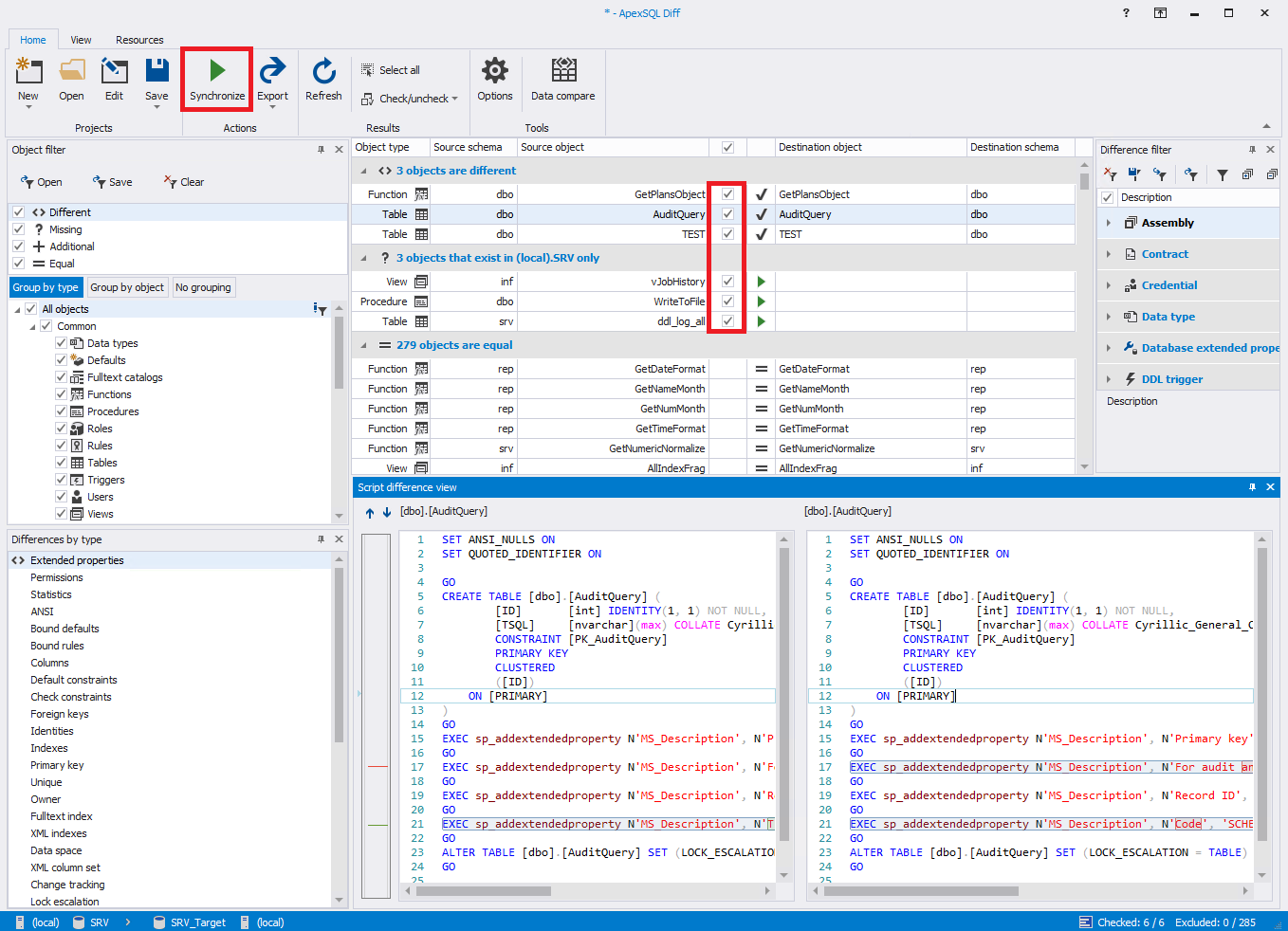Toggle header checkbox in results grid
The height and width of the screenshot is (931, 1288).
[727, 147]
